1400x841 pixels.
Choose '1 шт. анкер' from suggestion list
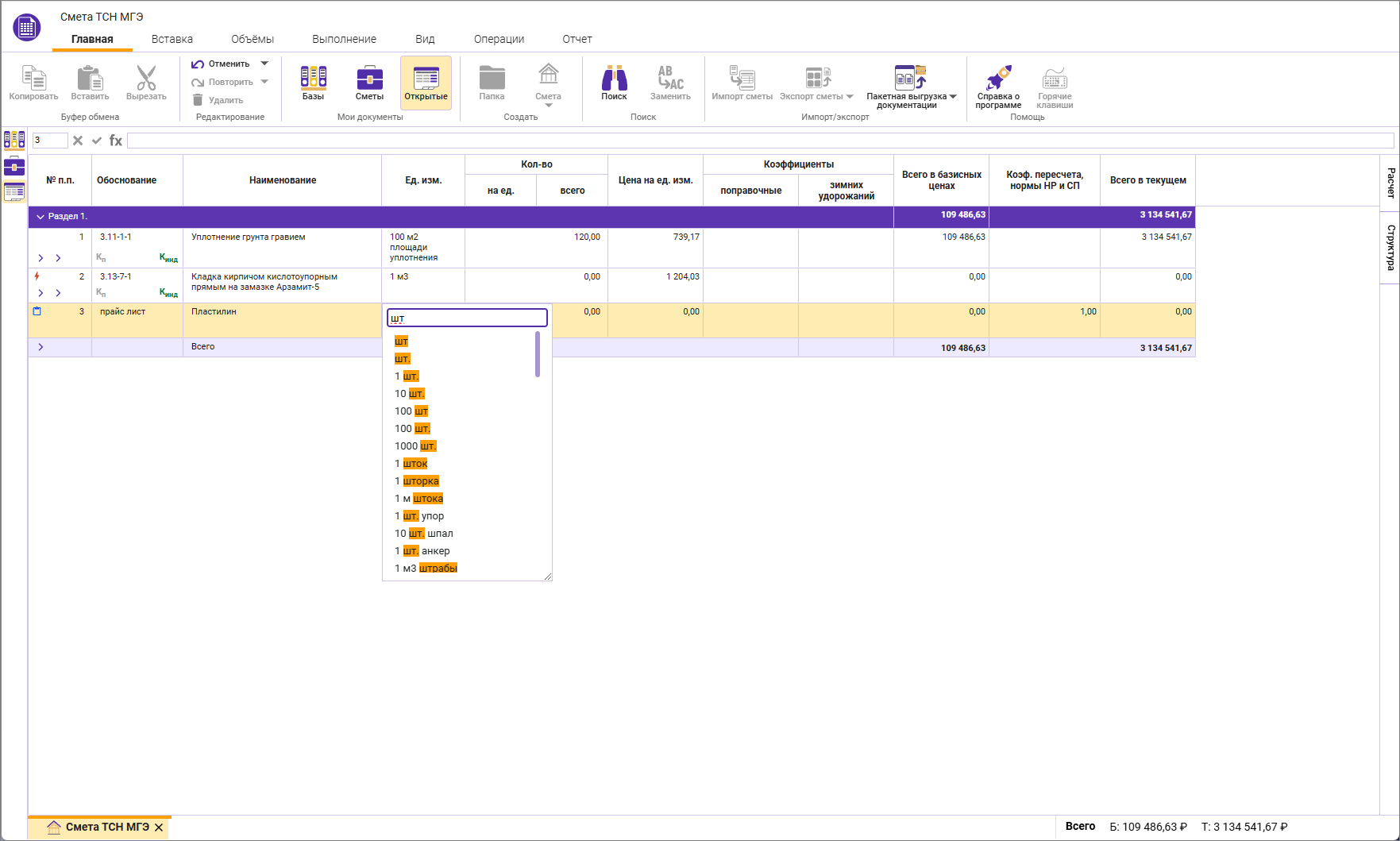tap(422, 551)
